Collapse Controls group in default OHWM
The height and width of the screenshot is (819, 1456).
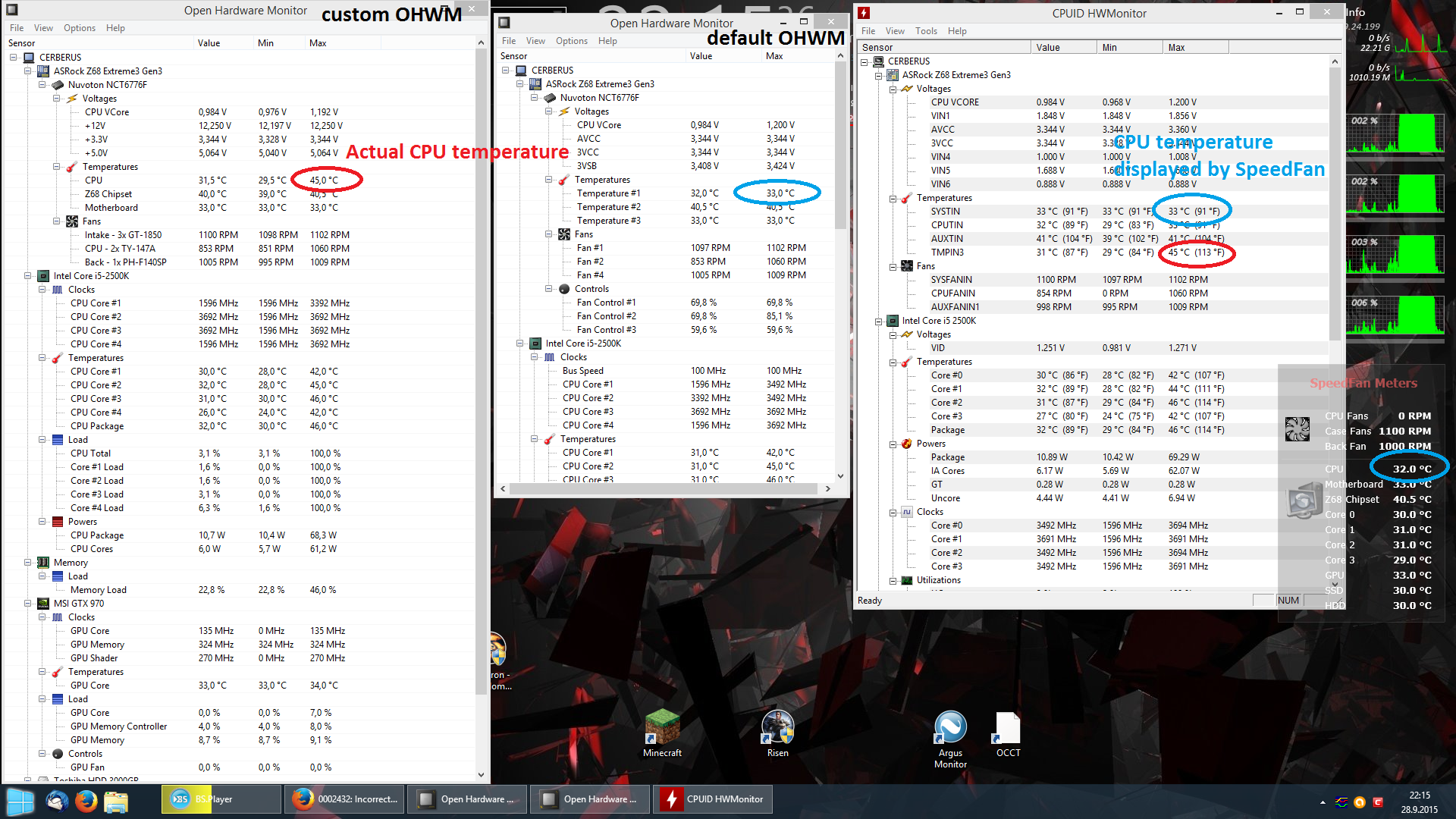pos(549,289)
